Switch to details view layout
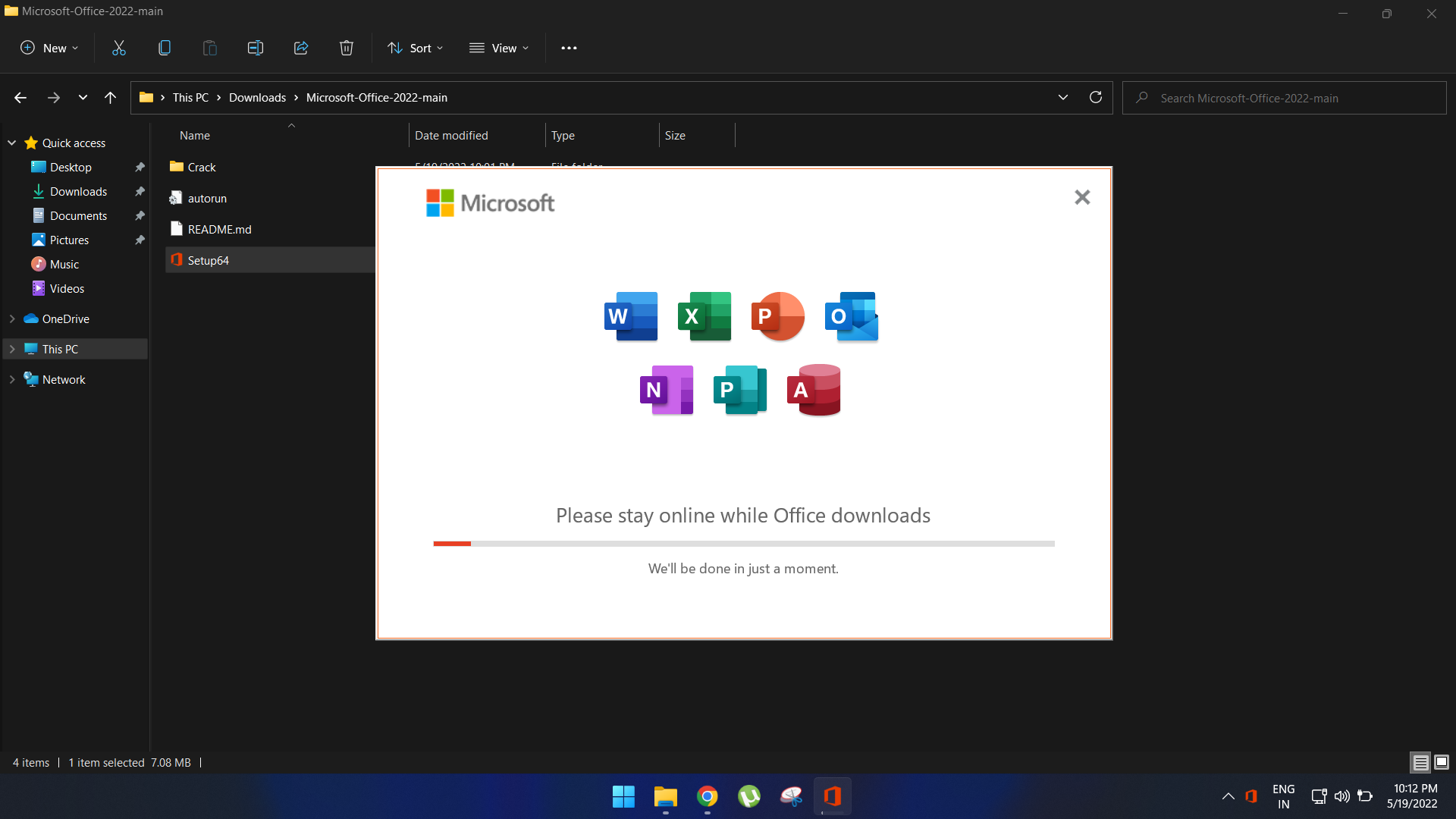Image resolution: width=1456 pixels, height=819 pixels. coord(1420,762)
